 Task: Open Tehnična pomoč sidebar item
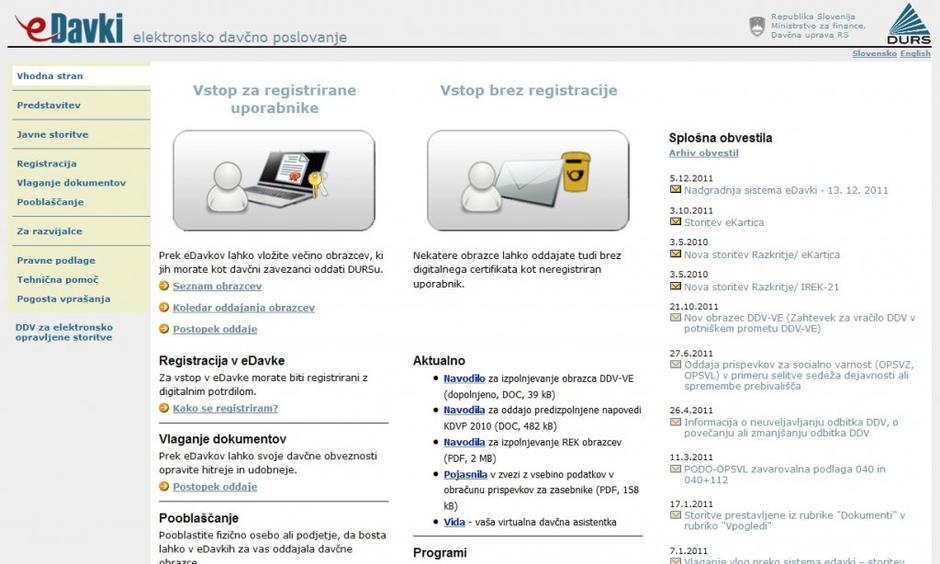[58, 280]
